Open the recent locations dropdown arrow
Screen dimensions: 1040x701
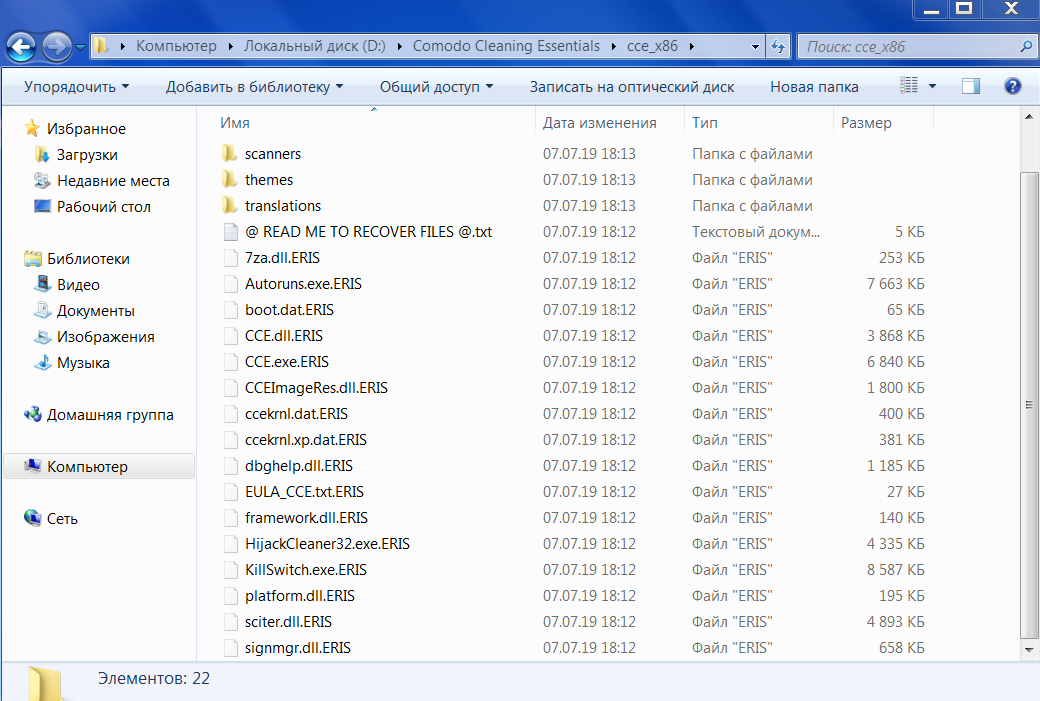[80, 47]
